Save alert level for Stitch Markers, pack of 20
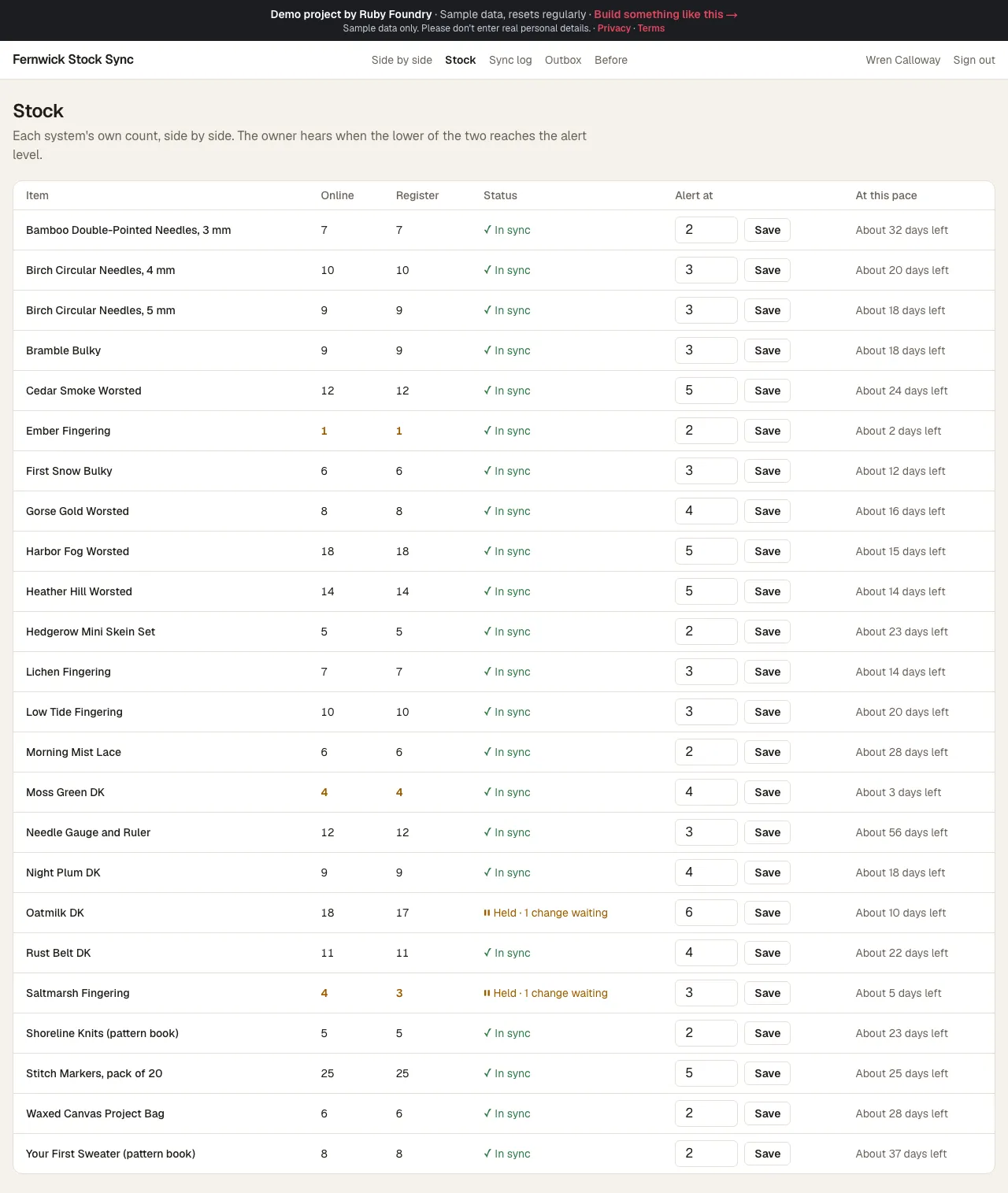 coord(767,1073)
